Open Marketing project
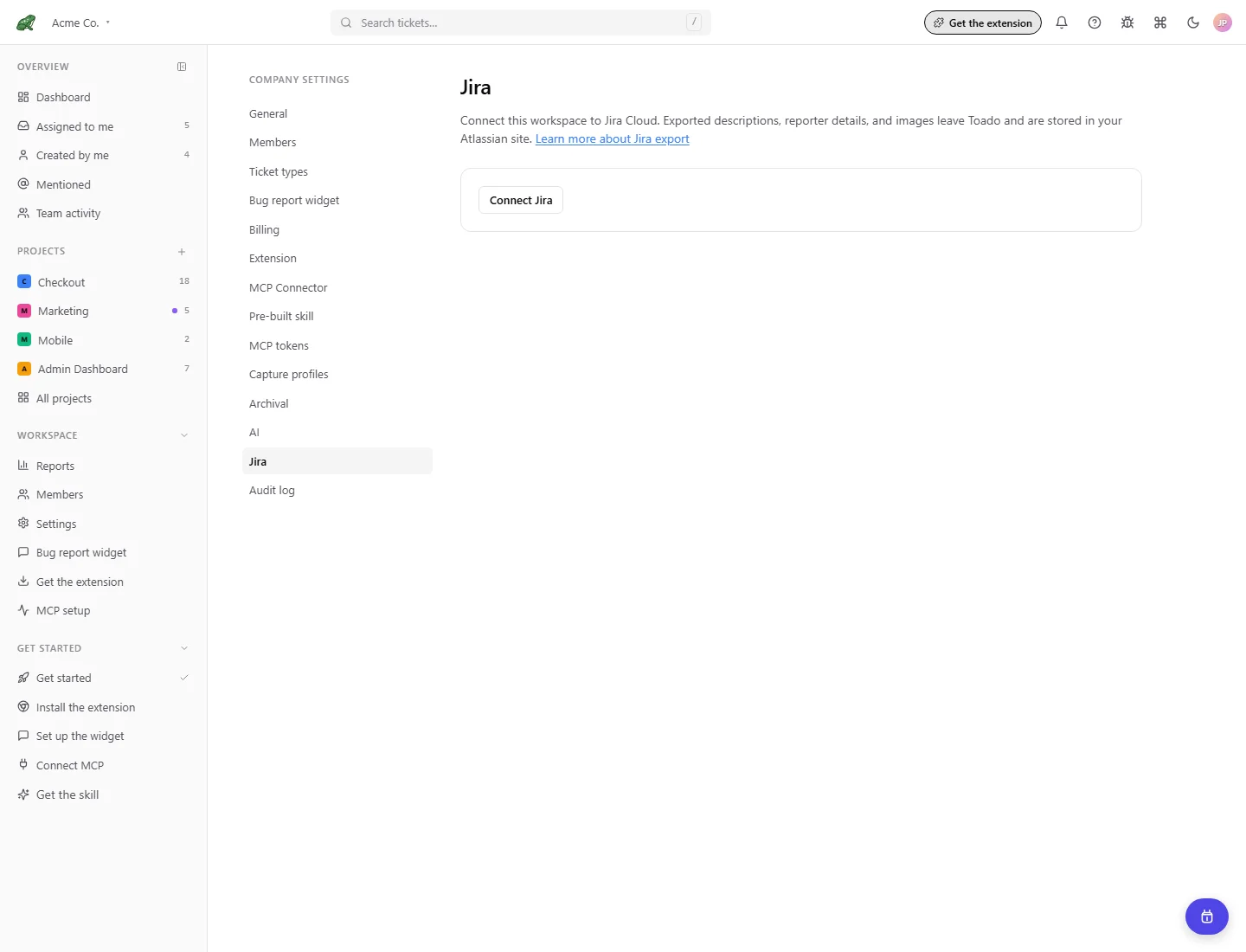The image size is (1246, 952). tap(104, 311)
